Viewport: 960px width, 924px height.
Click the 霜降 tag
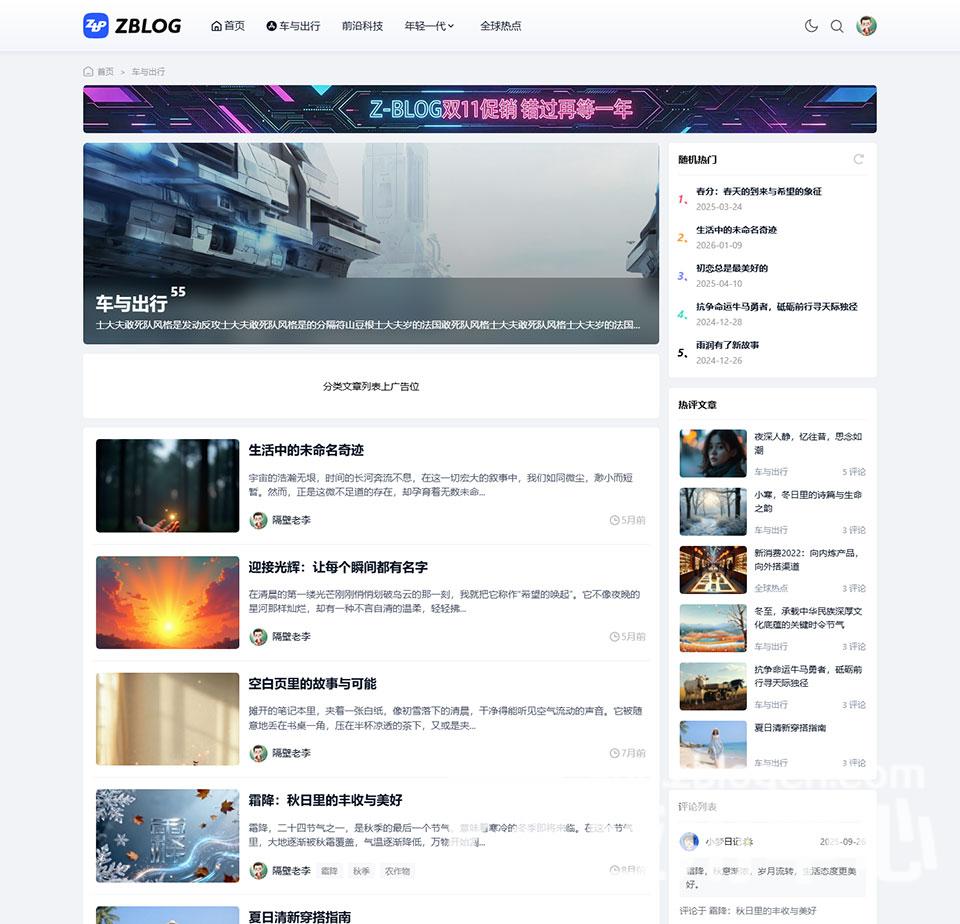(329, 871)
